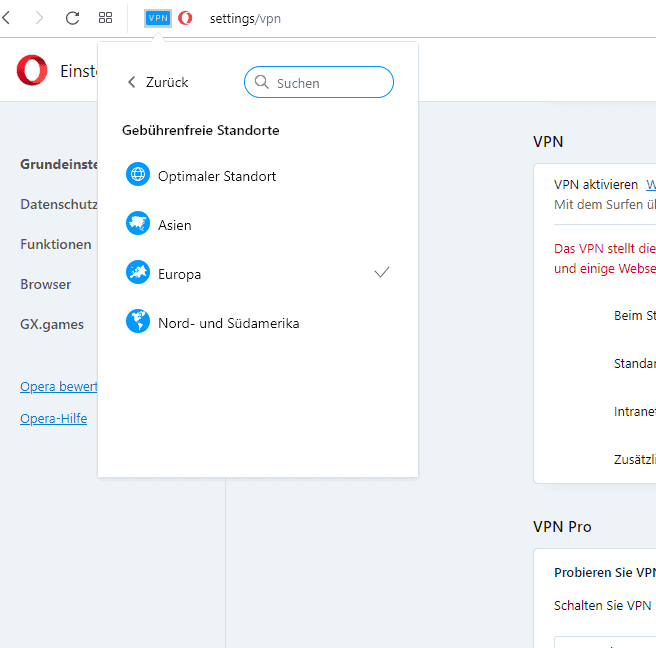This screenshot has height=648, width=656.
Task: Click the Americas globe icon
Action: (138, 321)
